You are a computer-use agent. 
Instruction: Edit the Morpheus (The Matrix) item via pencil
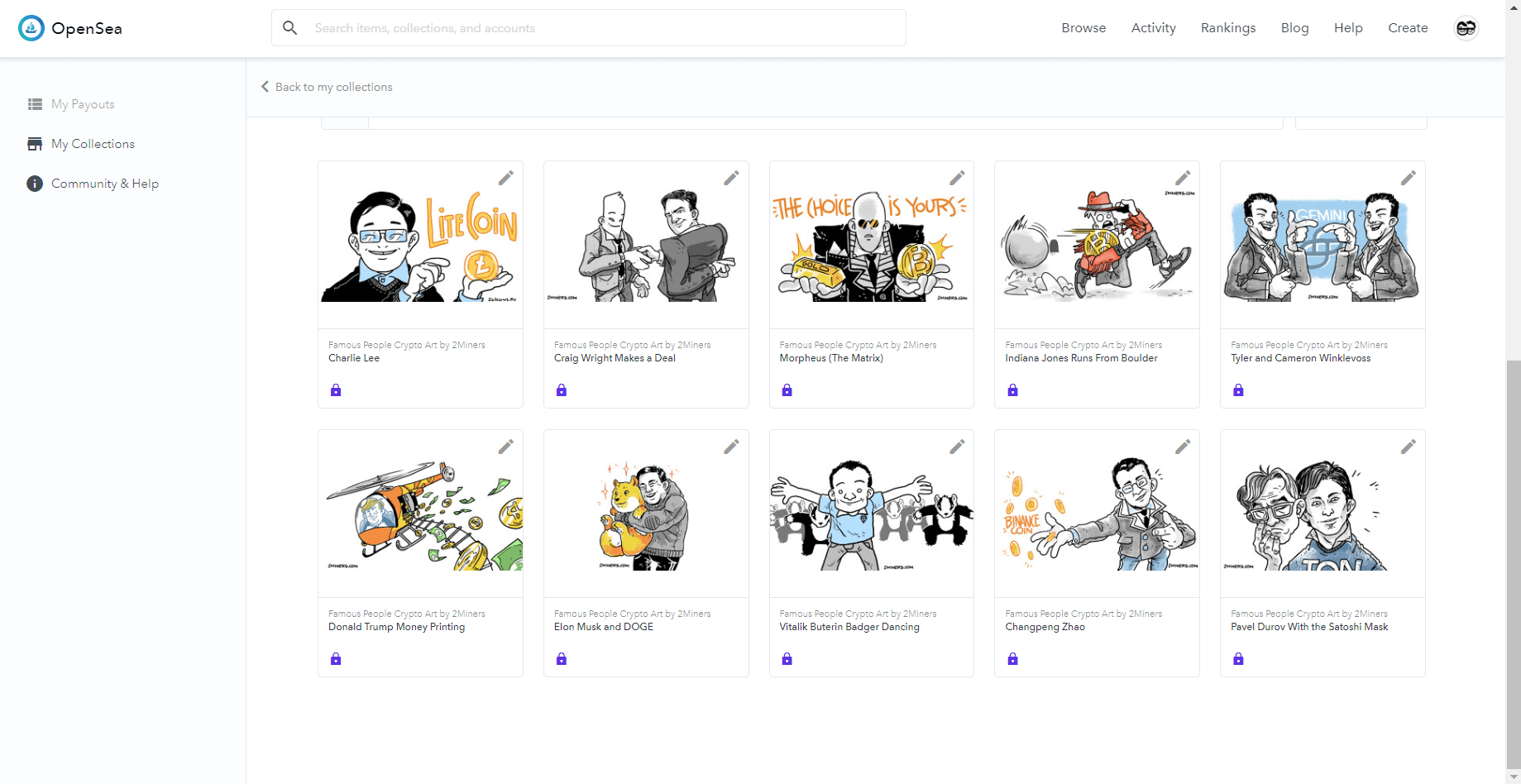[x=957, y=178]
